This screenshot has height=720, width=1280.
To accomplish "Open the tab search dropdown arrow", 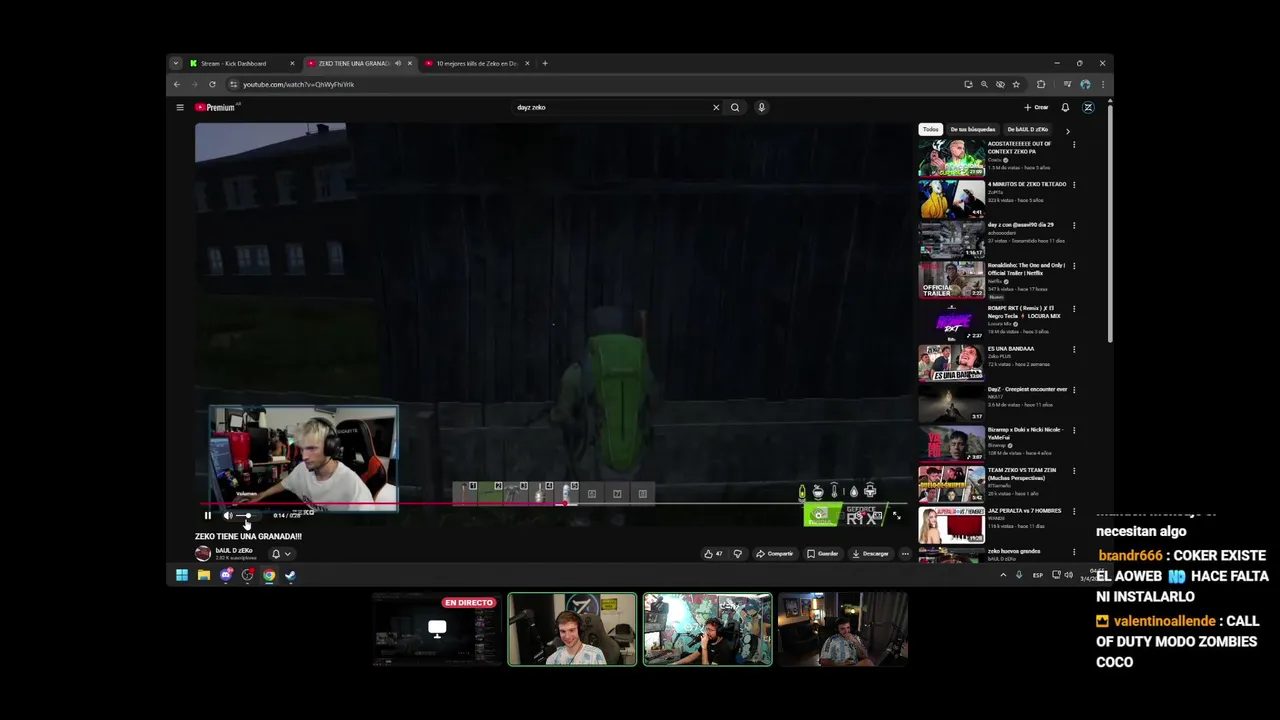I will tap(176, 63).
